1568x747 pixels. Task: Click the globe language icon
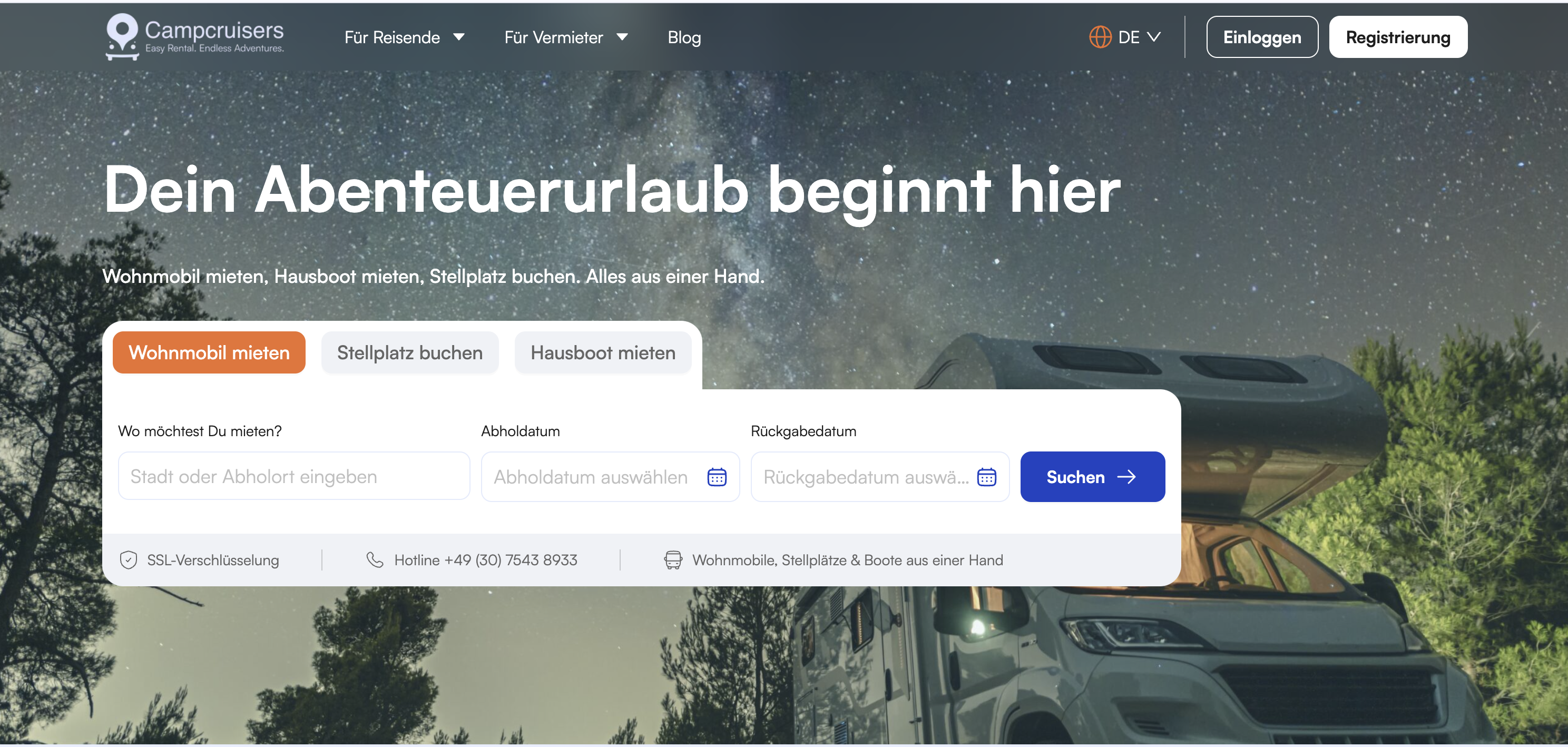(x=1100, y=37)
